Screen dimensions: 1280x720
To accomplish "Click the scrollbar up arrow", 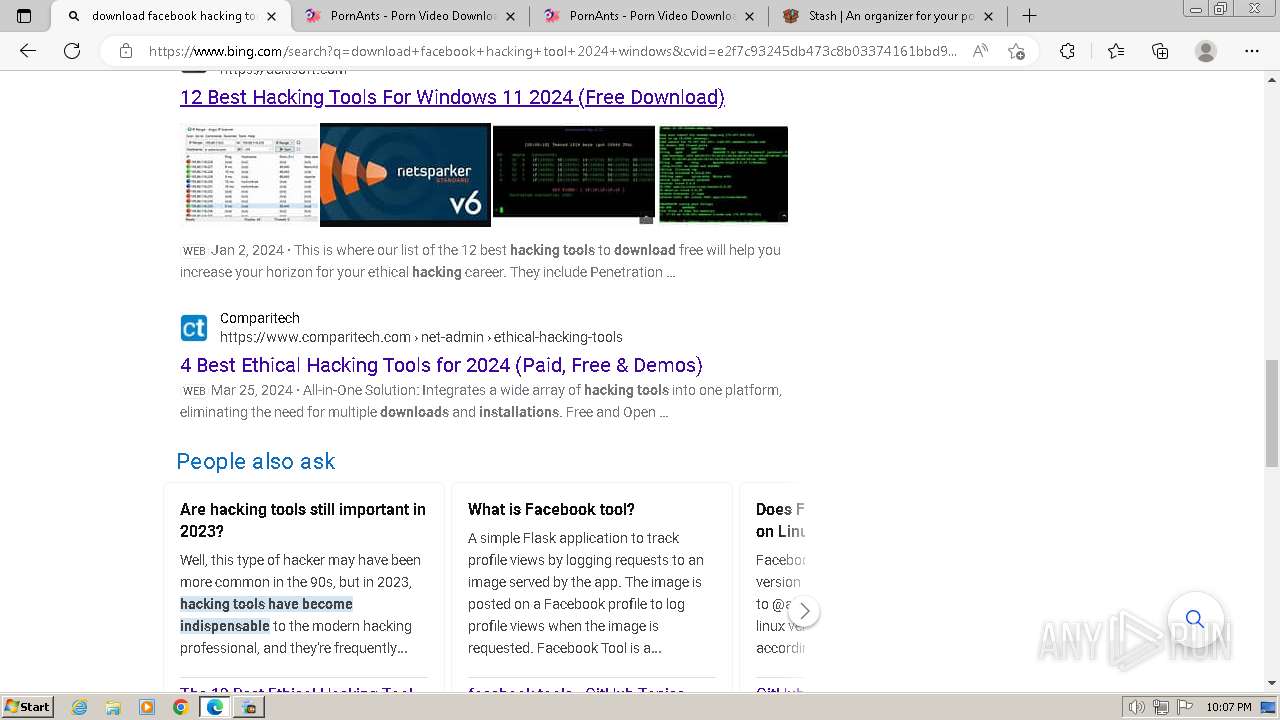I will (x=1271, y=78).
